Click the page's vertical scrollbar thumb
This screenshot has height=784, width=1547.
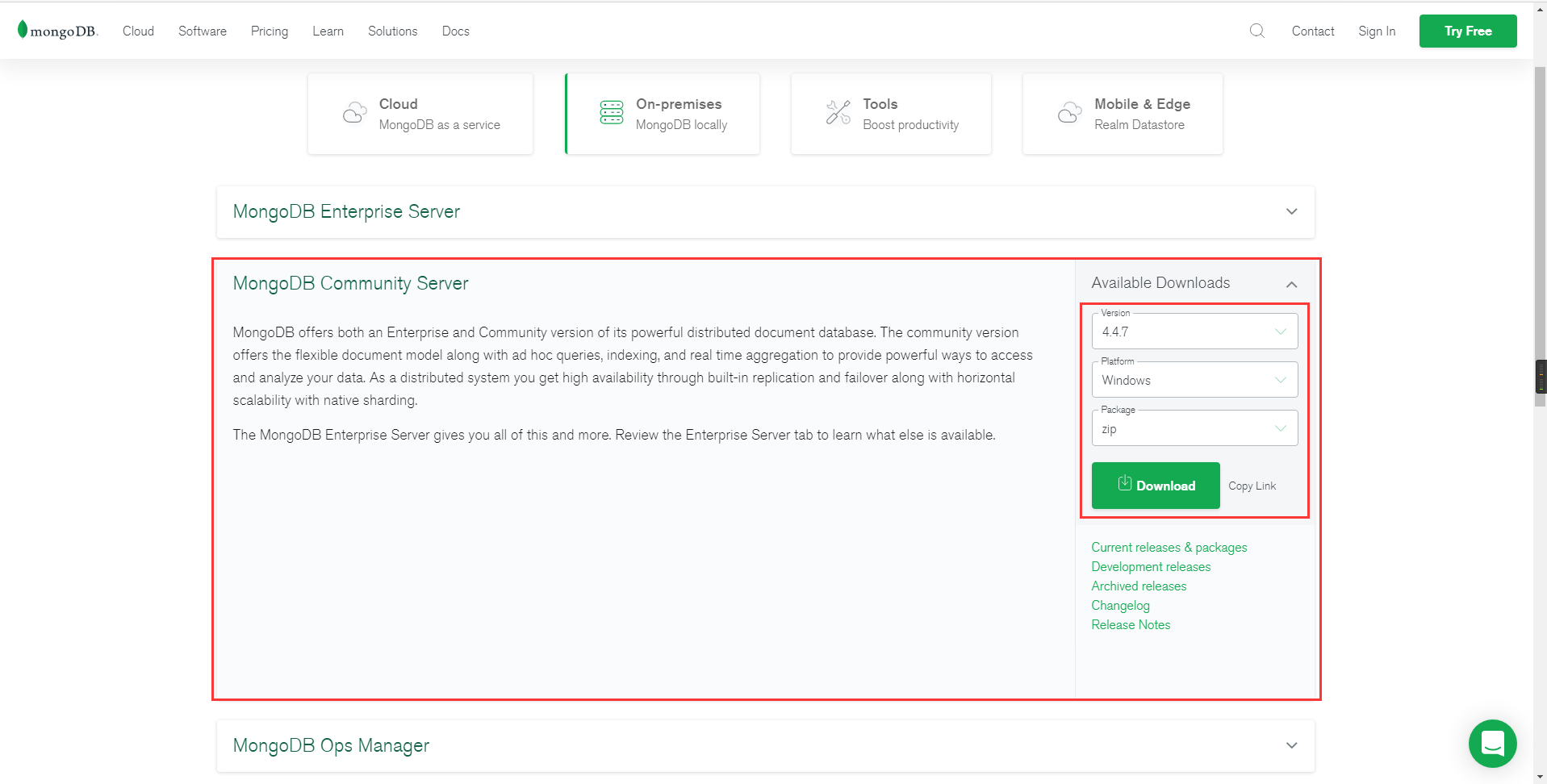(1540, 237)
